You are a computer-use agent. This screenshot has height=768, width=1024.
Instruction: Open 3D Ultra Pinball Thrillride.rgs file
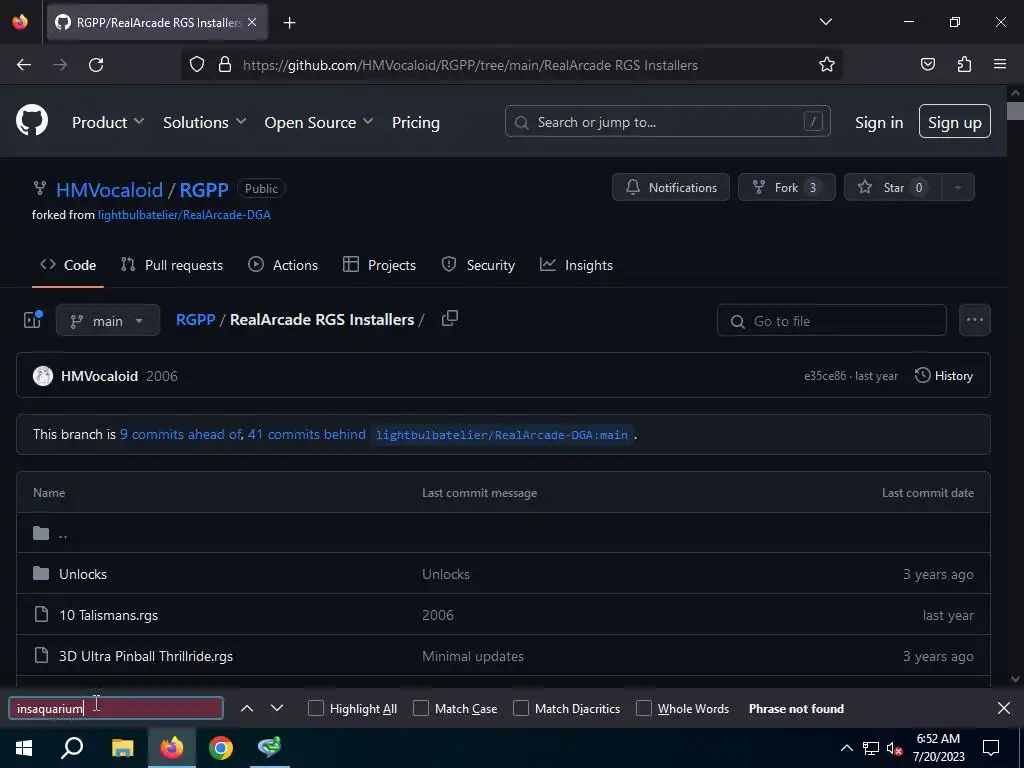[146, 656]
